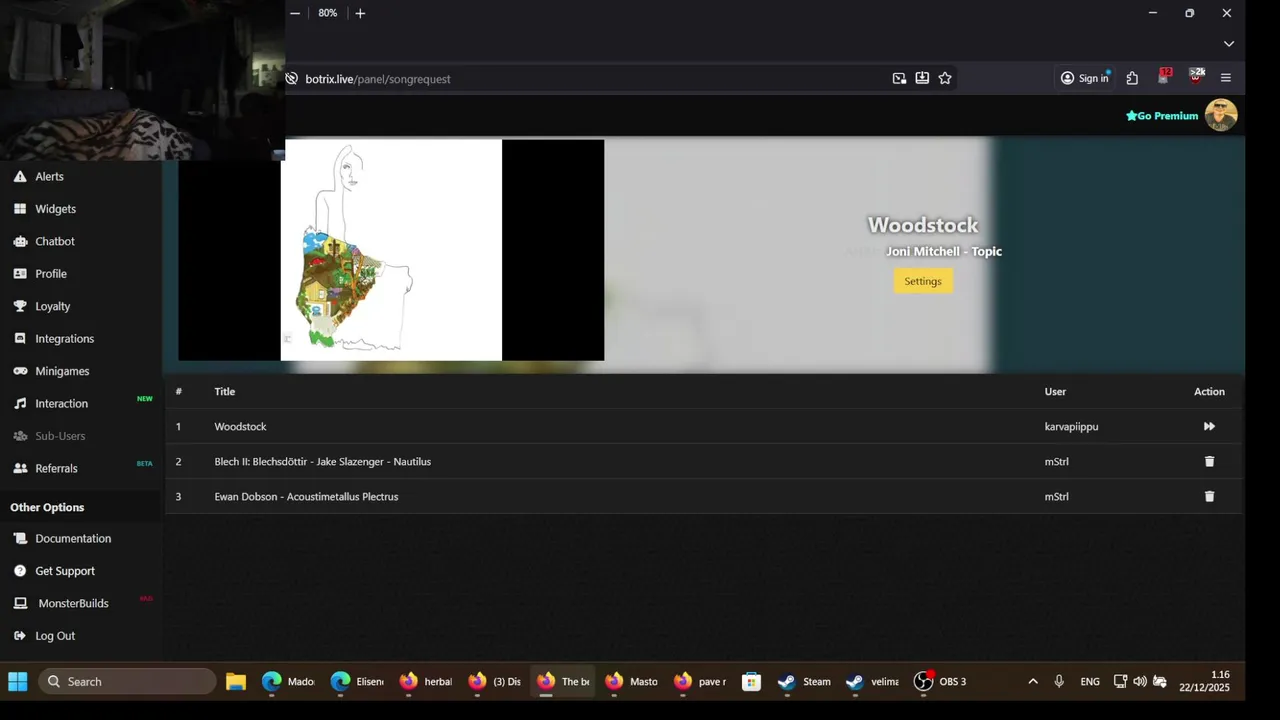Viewport: 1280px width, 720px height.
Task: Open the browser extensions puzzle icon
Action: 1132,78
